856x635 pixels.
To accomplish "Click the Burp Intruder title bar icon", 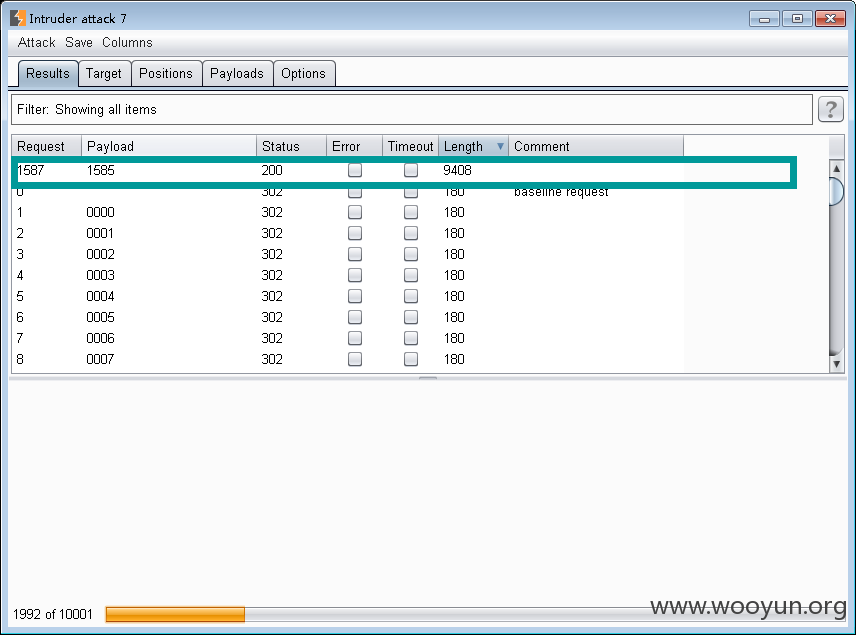I will 18,18.
